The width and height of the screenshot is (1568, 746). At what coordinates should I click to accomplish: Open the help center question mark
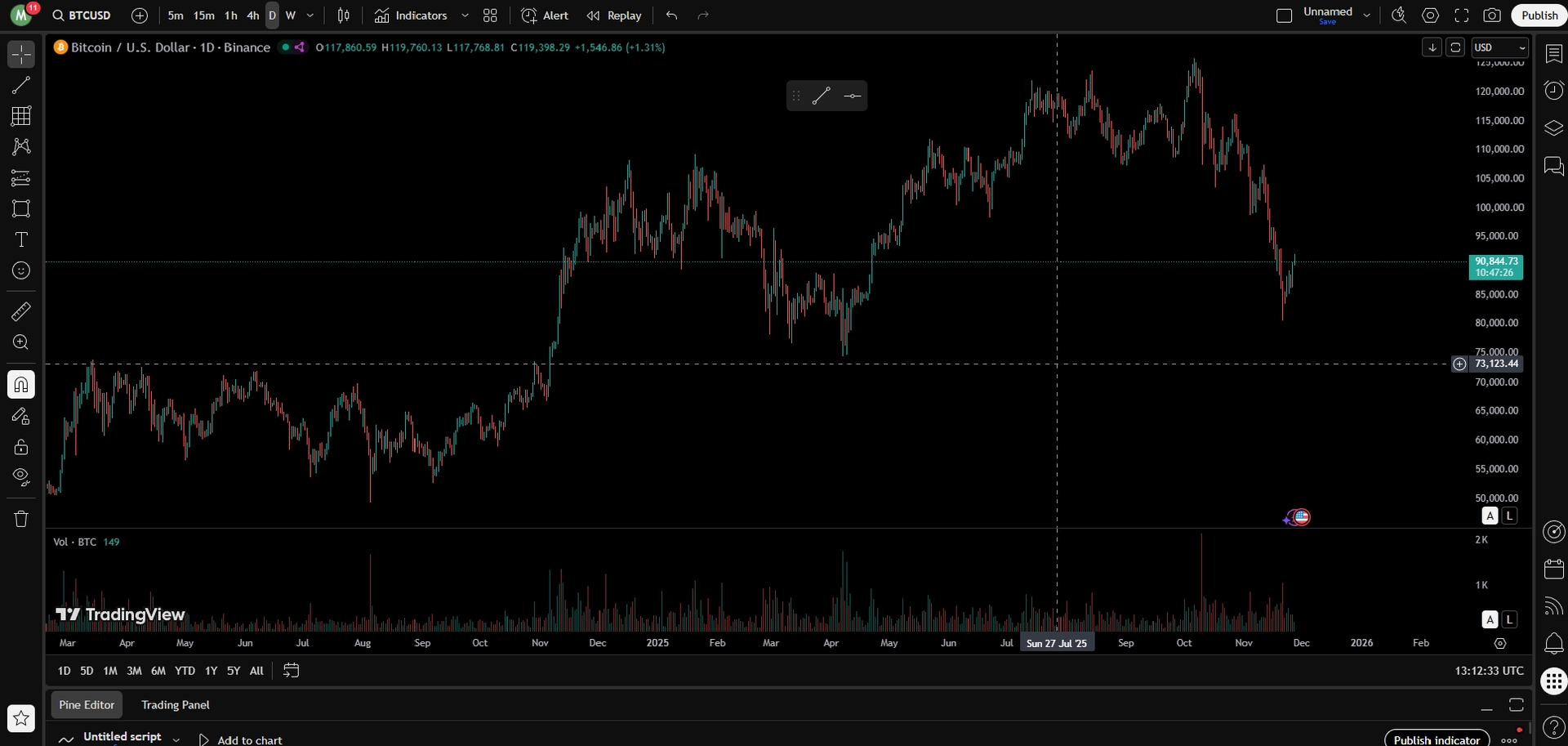pos(1554,726)
